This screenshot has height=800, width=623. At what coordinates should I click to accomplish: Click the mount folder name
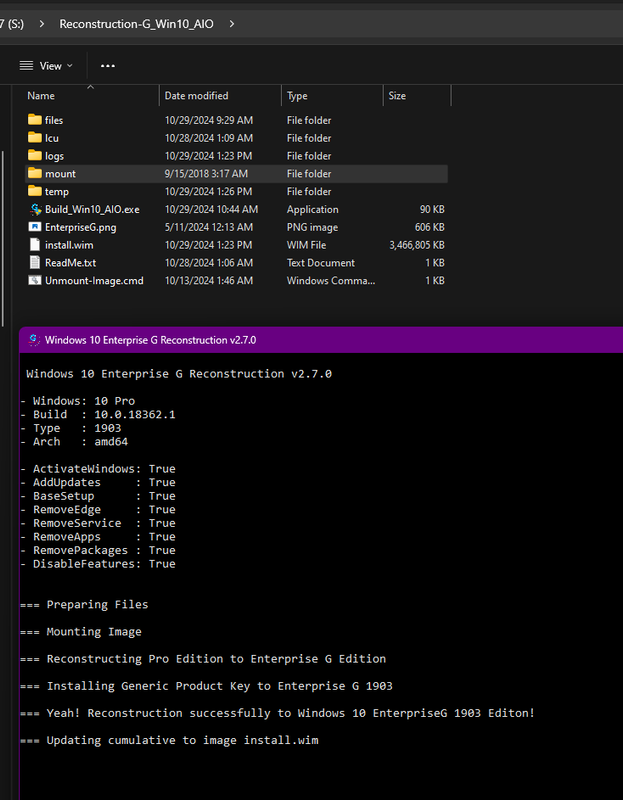60,174
